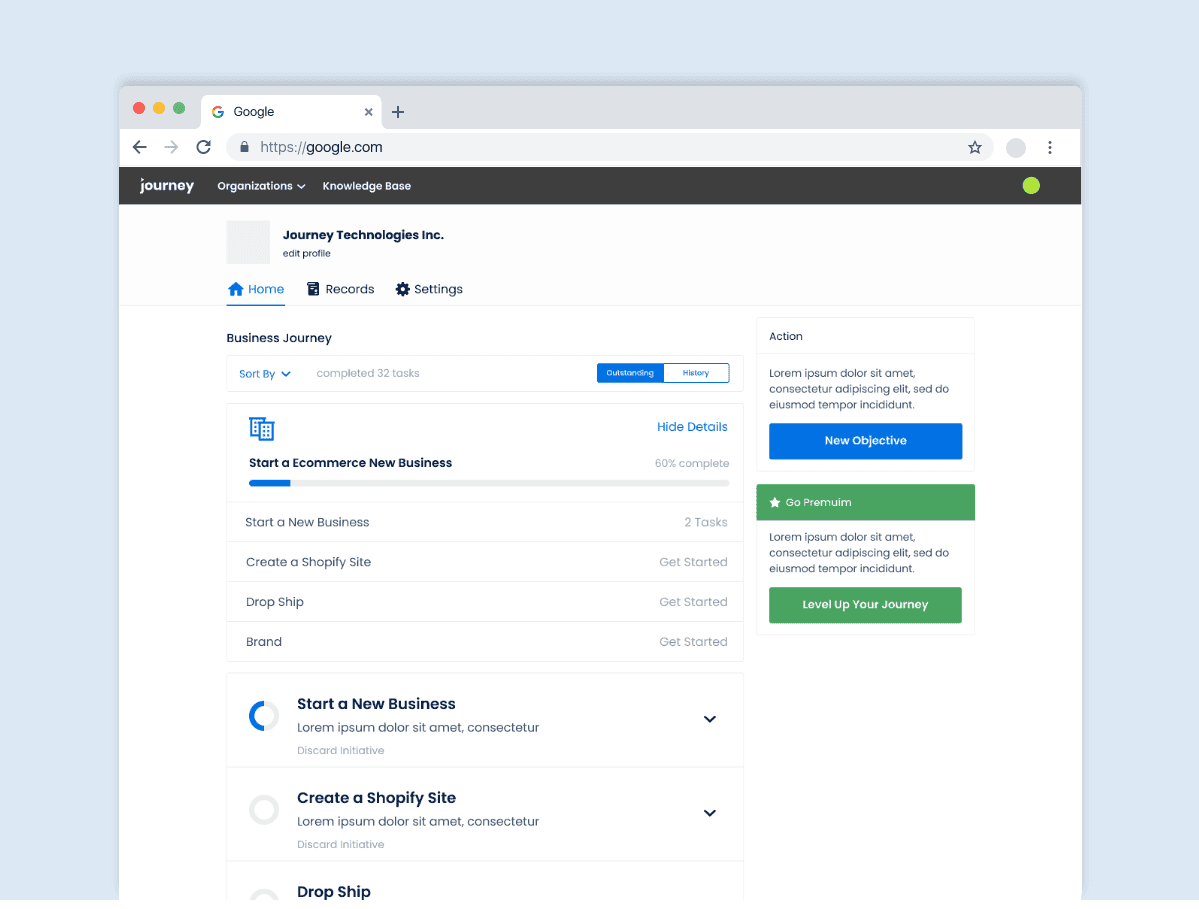The image size is (1199, 909).
Task: Click the Drop Ship card heading
Action: point(333,892)
